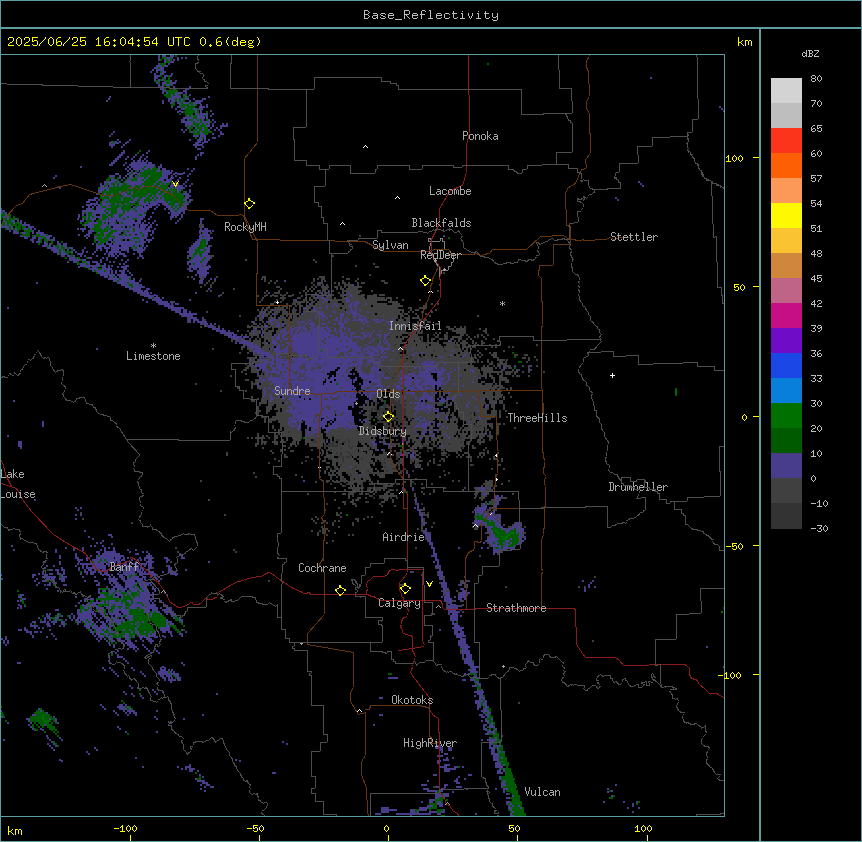Image resolution: width=862 pixels, height=842 pixels.
Task: Click the Banff label
Action: point(124,567)
